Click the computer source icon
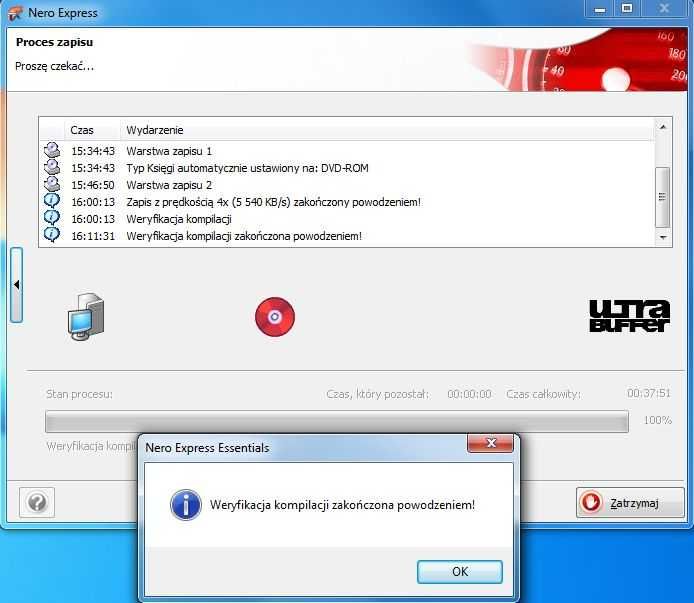Screen dimensions: 694x603 click(86, 317)
